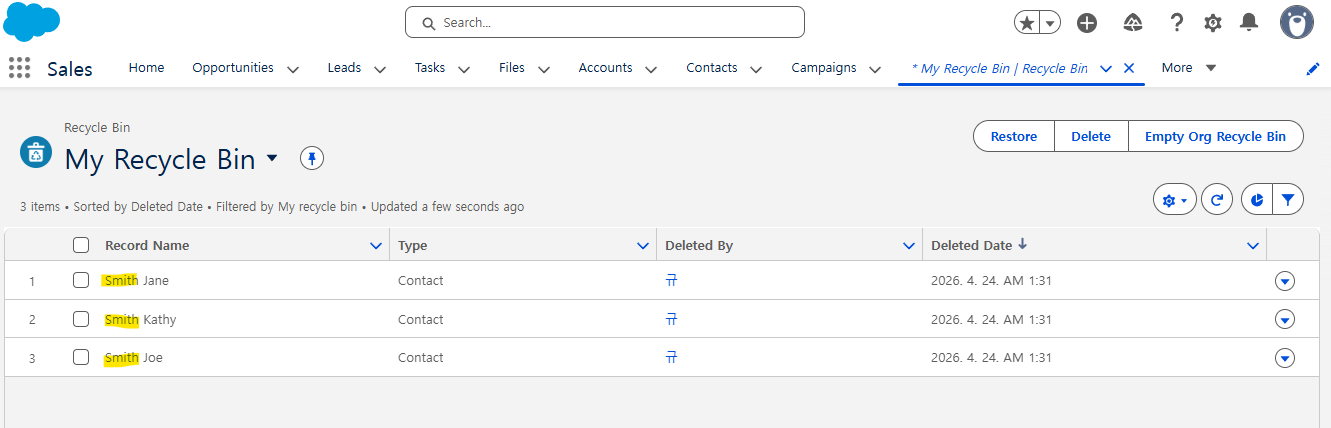The height and width of the screenshot is (428, 1331).
Task: Tick the checkbox for Smith Kathy
Action: pos(81,320)
